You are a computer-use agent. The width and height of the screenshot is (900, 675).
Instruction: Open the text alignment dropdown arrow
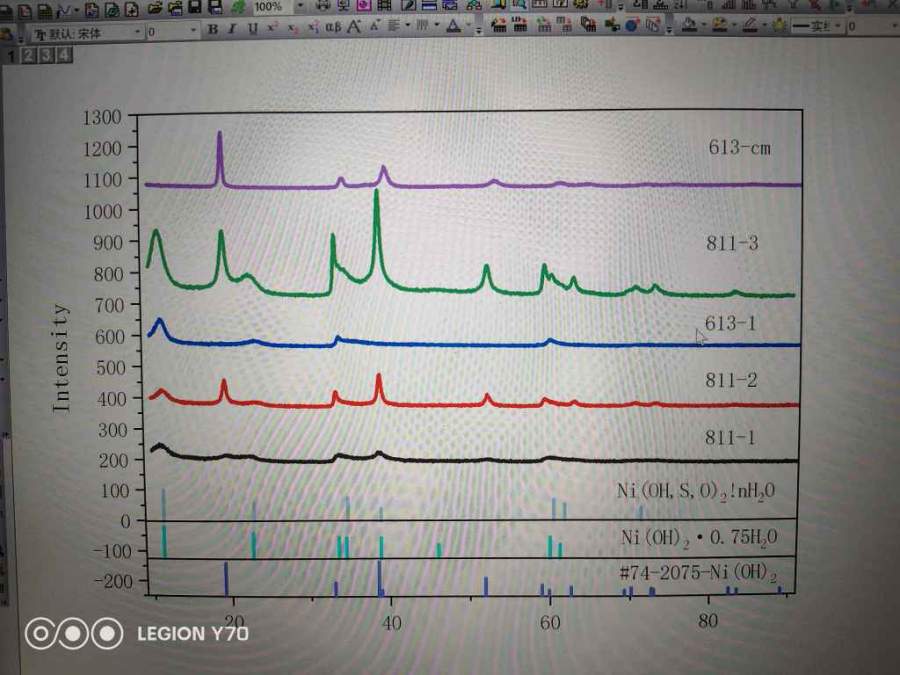[x=408, y=25]
